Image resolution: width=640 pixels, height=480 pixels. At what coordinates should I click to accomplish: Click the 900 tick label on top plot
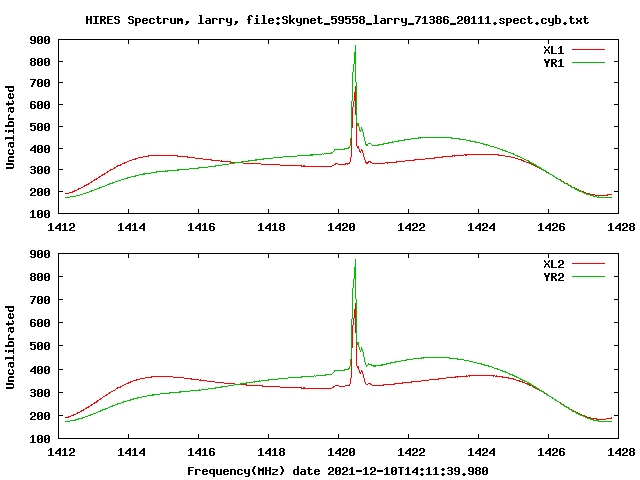point(40,40)
